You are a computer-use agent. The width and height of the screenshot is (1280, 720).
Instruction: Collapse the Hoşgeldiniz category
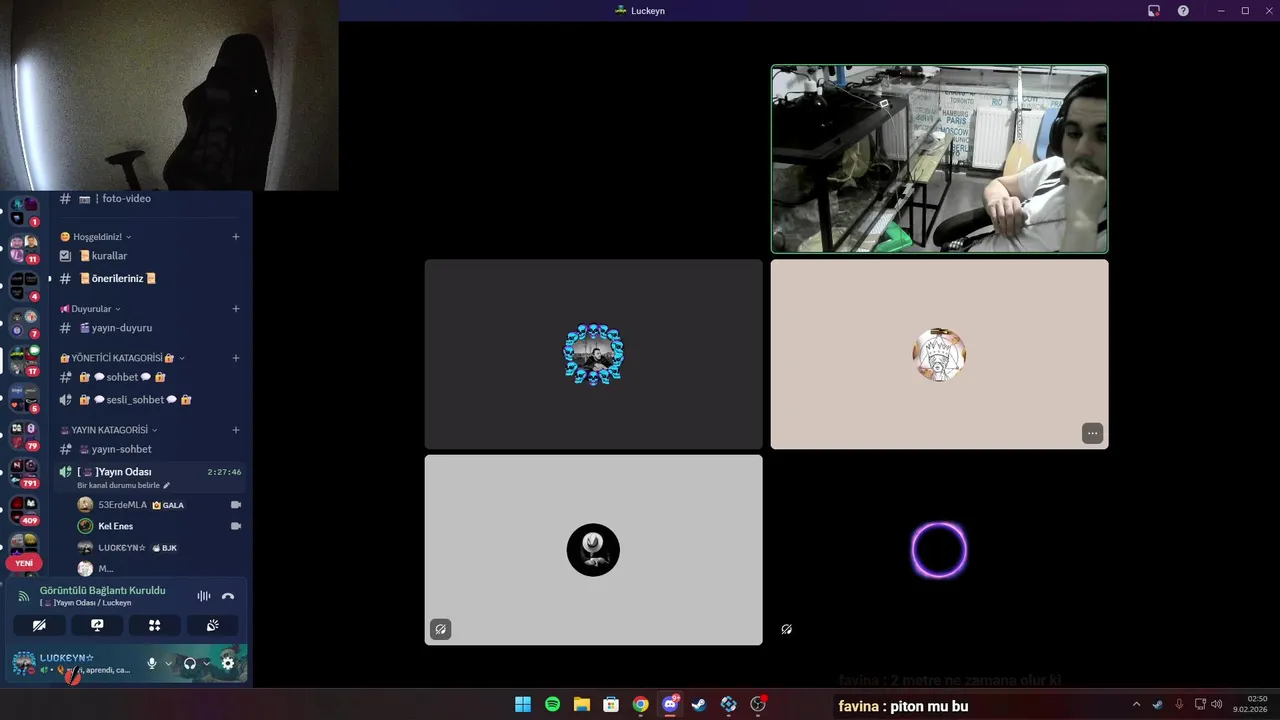click(97, 237)
